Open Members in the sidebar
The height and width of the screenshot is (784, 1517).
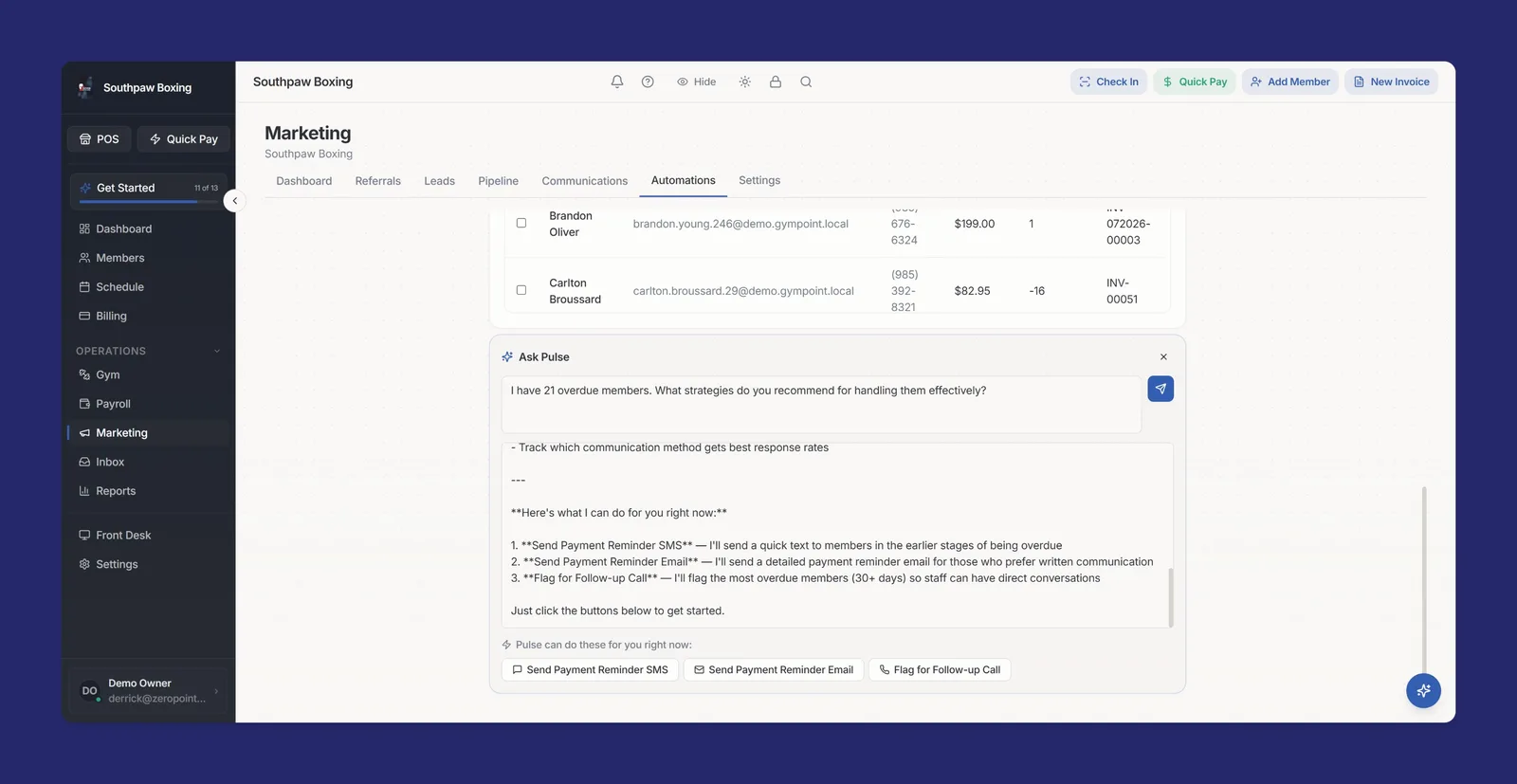click(x=149, y=258)
